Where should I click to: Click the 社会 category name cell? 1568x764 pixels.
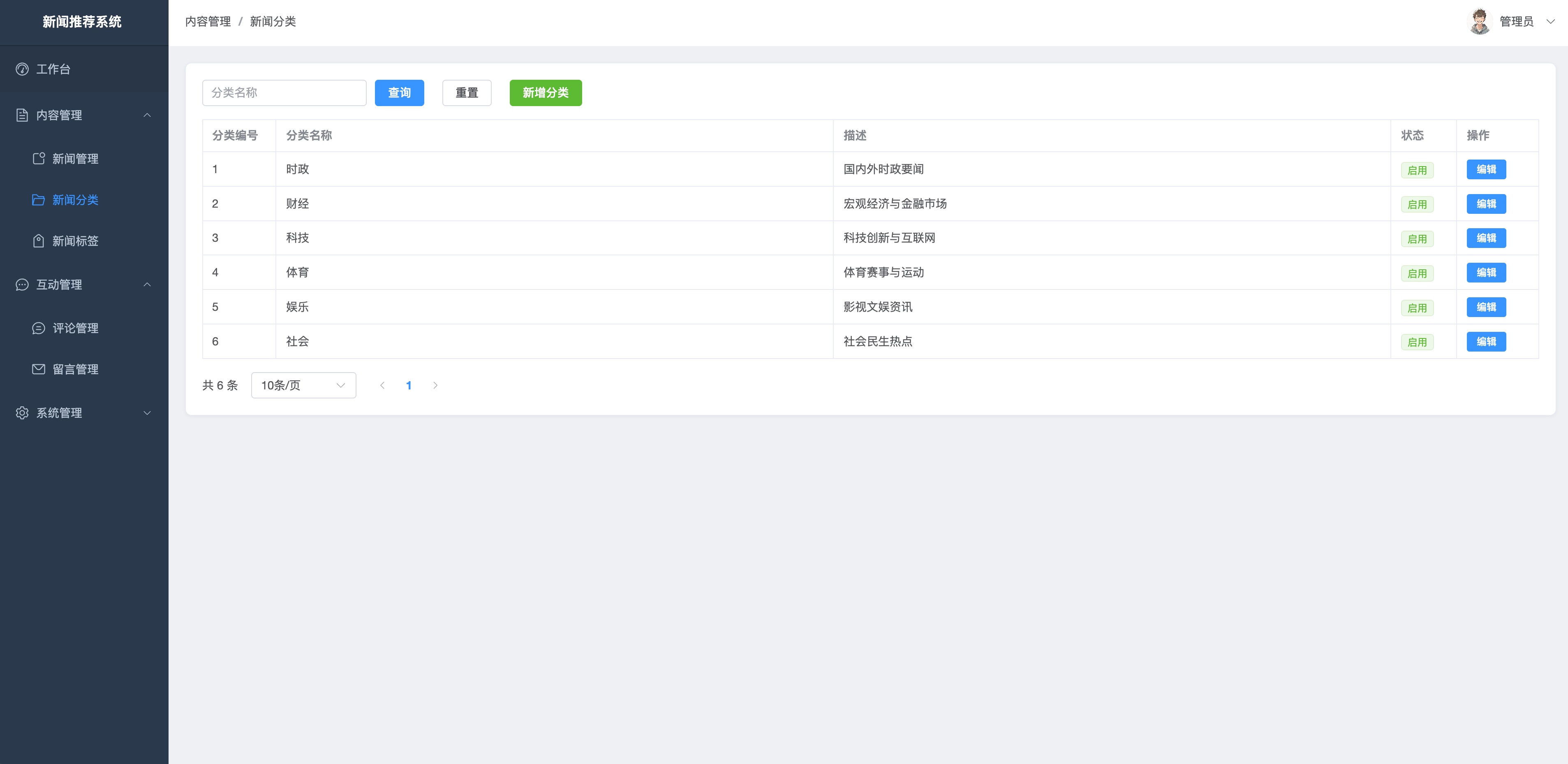click(x=555, y=342)
